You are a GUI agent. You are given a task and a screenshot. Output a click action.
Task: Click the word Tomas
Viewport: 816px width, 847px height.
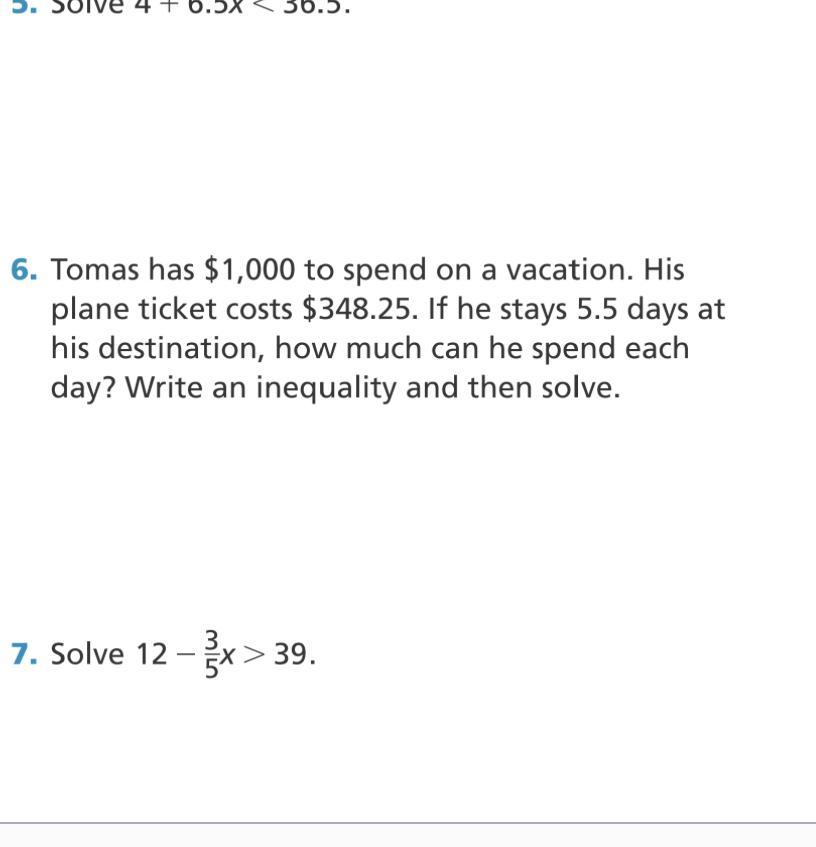pyautogui.click(x=95, y=270)
